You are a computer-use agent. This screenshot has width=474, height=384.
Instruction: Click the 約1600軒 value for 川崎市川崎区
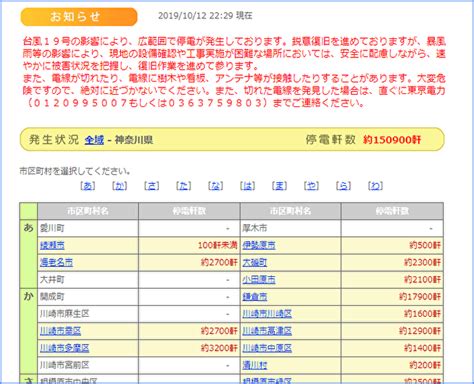(422, 314)
